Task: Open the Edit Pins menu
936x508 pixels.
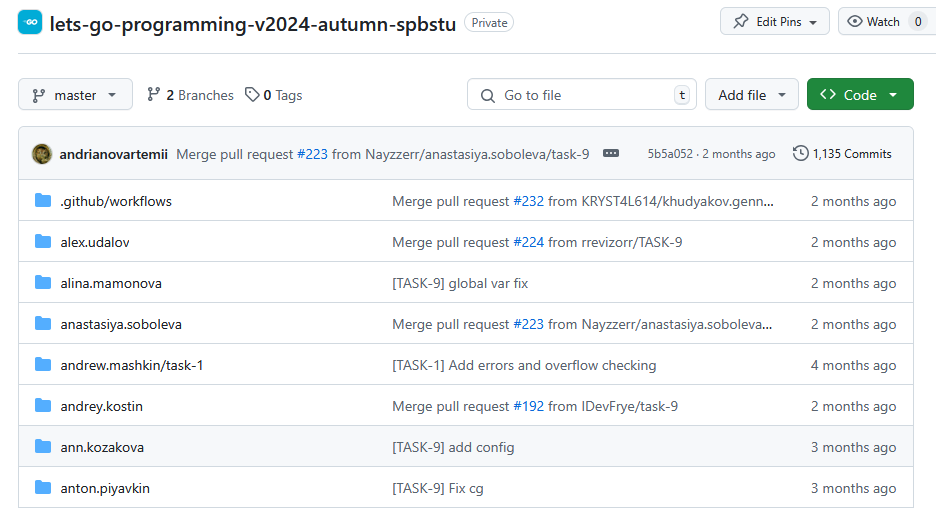Action: (x=774, y=22)
